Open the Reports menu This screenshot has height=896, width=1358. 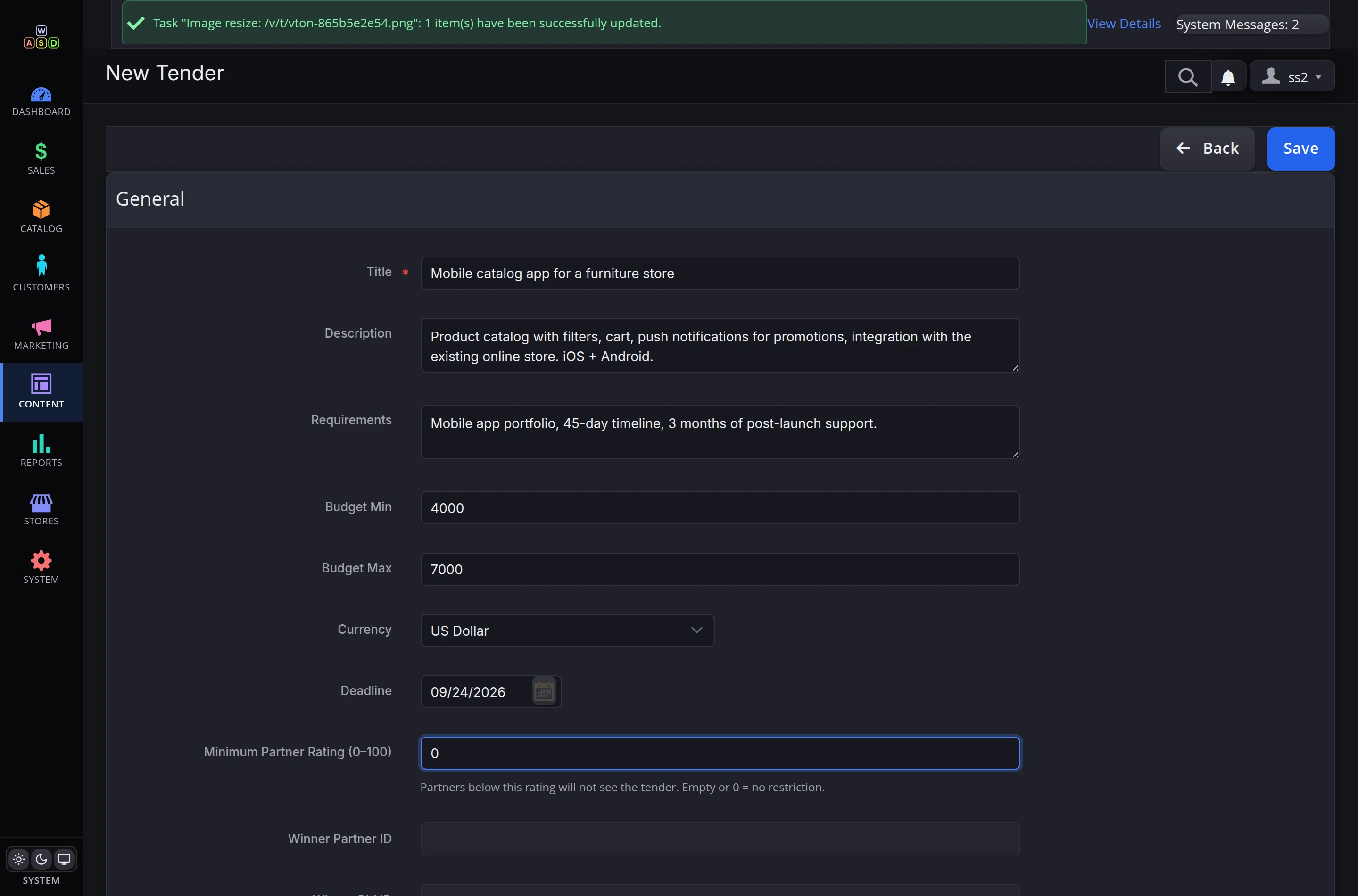(x=41, y=450)
